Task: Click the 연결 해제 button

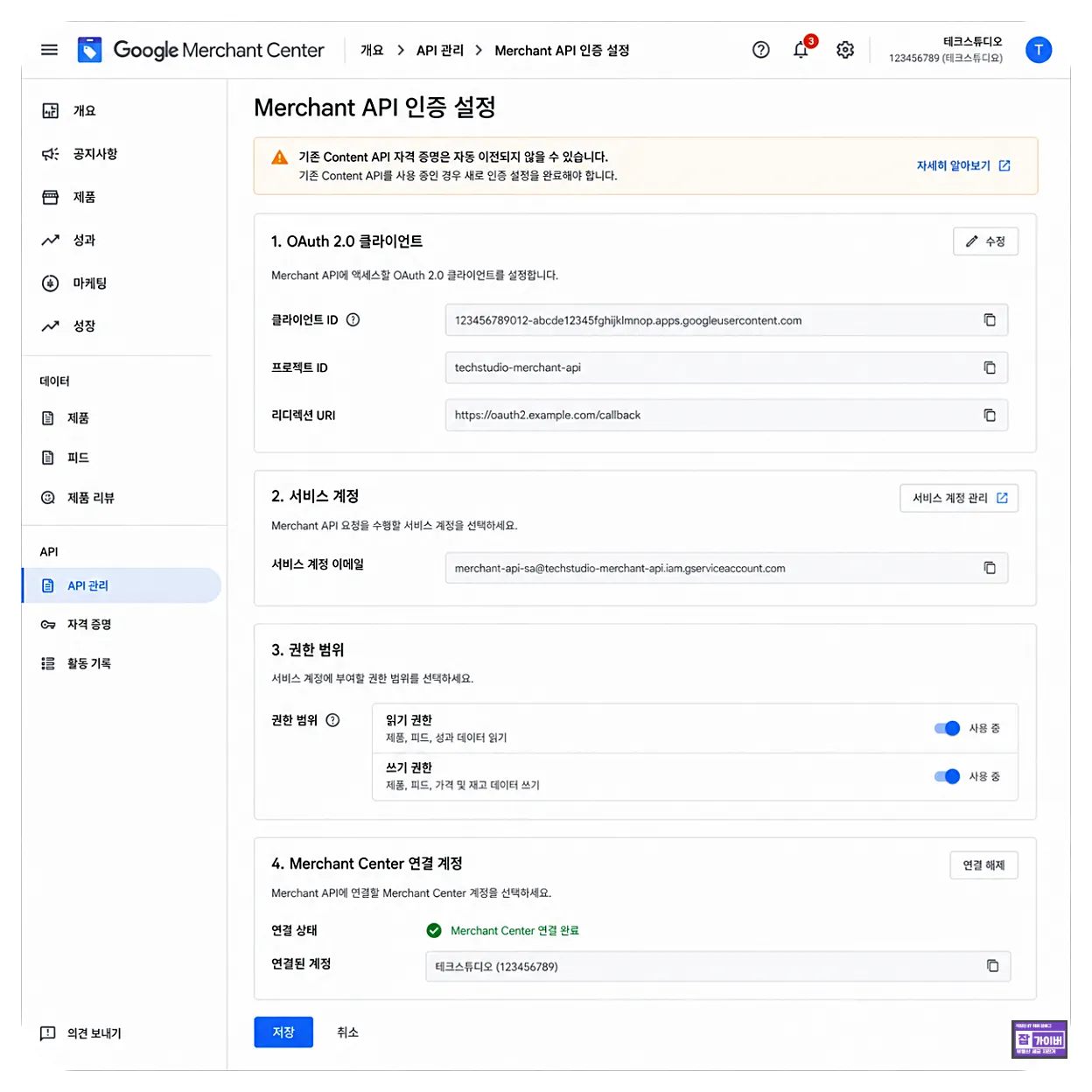Action: coord(984,865)
